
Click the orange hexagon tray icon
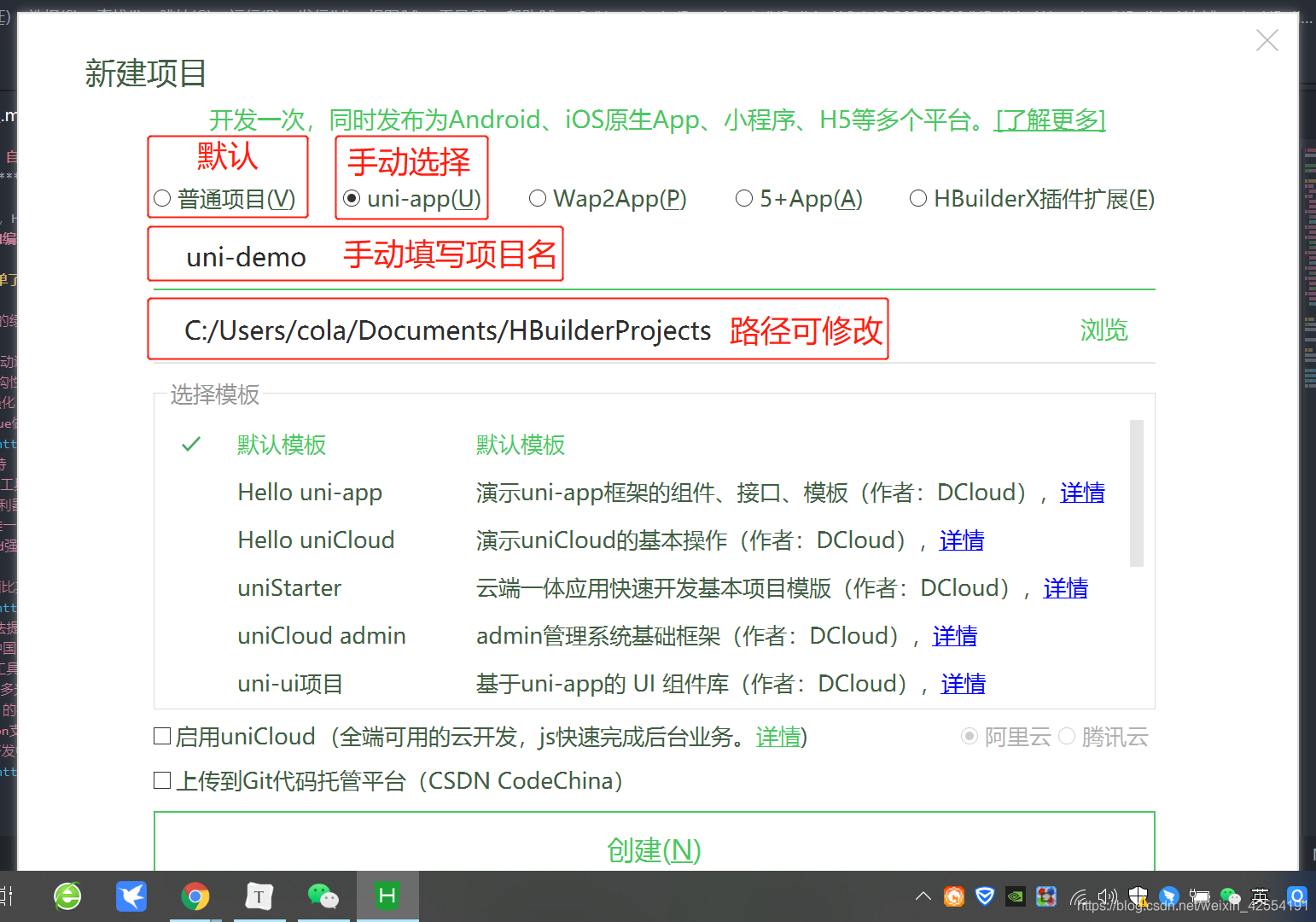[x=954, y=896]
